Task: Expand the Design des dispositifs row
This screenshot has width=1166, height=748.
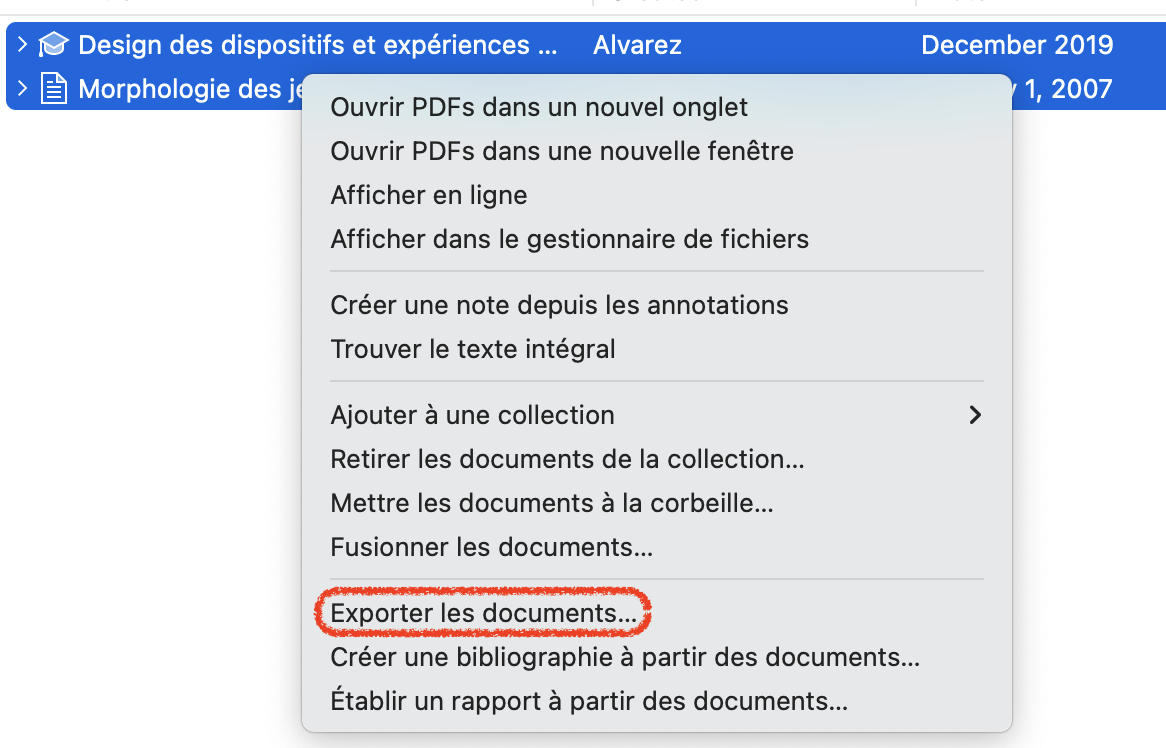Action: (23, 45)
